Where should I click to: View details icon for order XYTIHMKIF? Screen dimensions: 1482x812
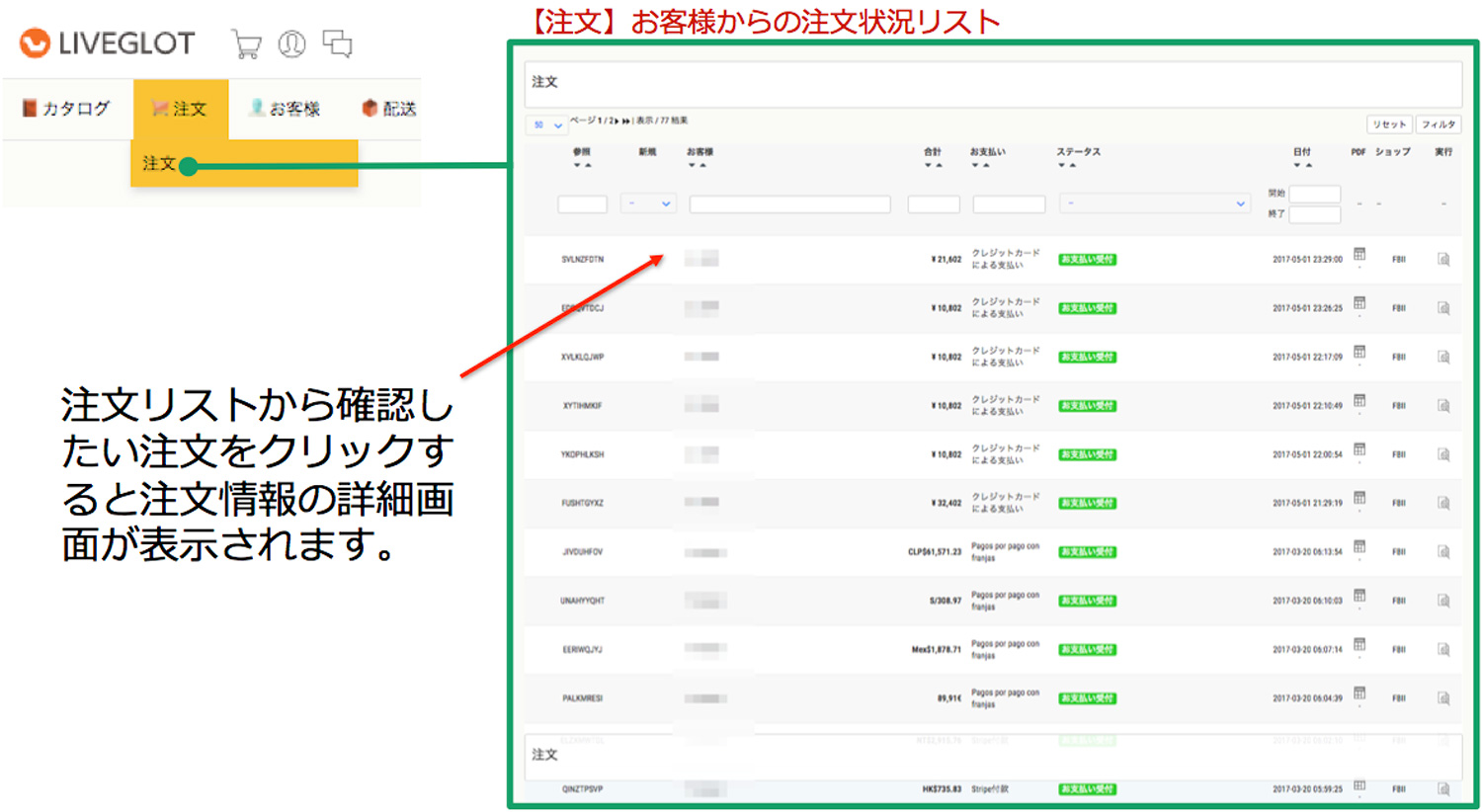pyautogui.click(x=1443, y=406)
